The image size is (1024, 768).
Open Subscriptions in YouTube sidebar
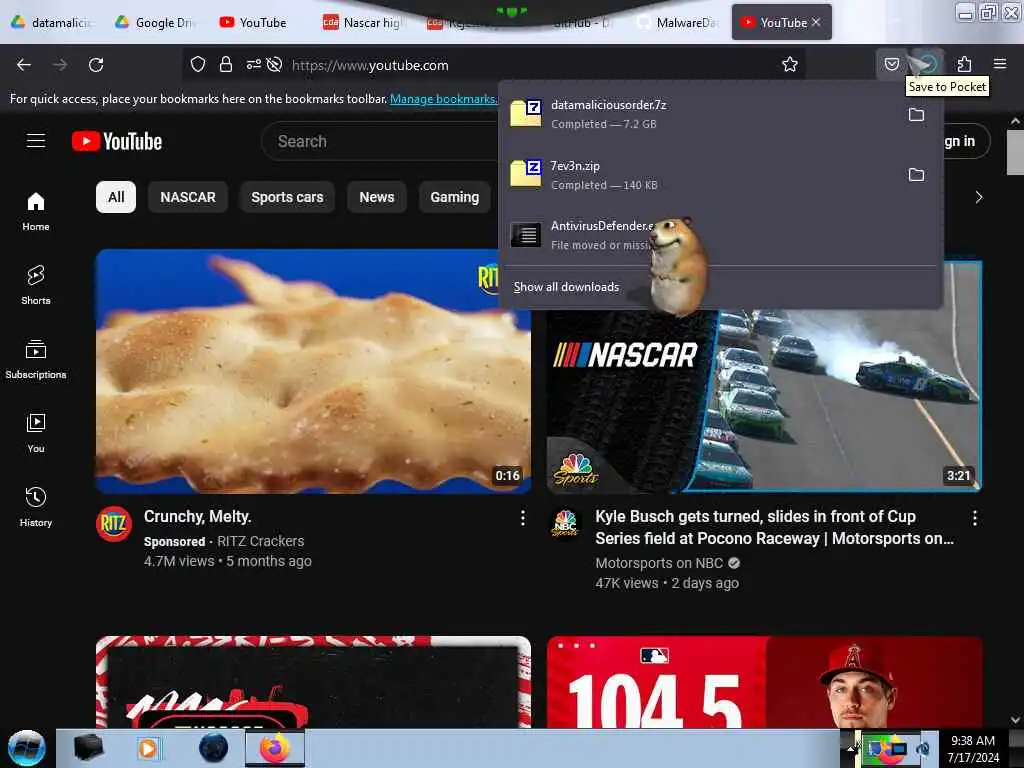tap(36, 359)
